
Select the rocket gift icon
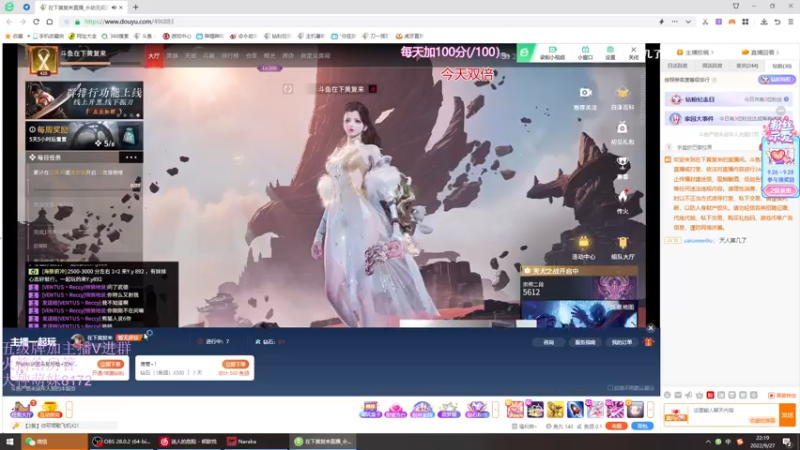pos(575,409)
